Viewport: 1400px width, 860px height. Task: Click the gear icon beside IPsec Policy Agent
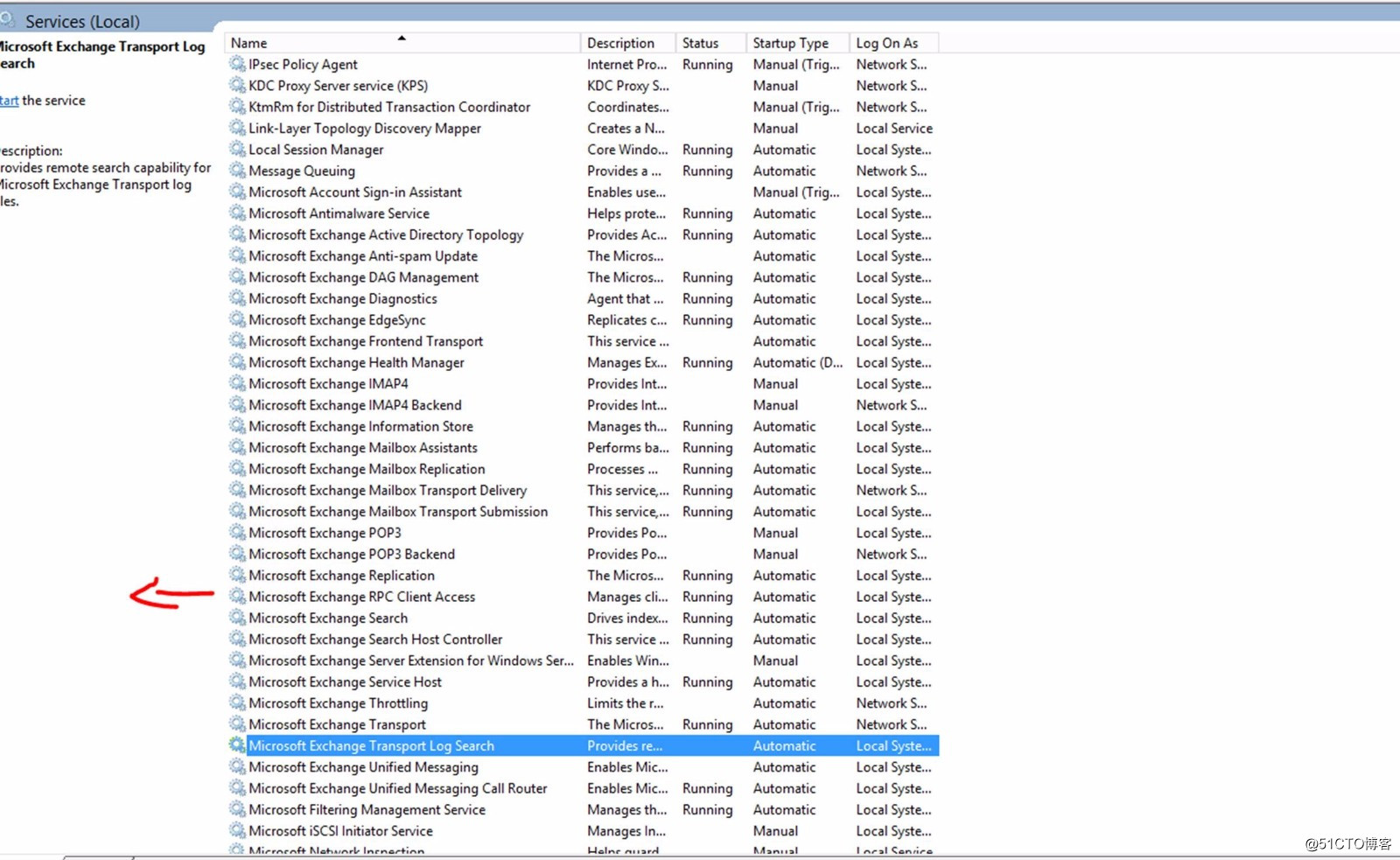coord(237,64)
